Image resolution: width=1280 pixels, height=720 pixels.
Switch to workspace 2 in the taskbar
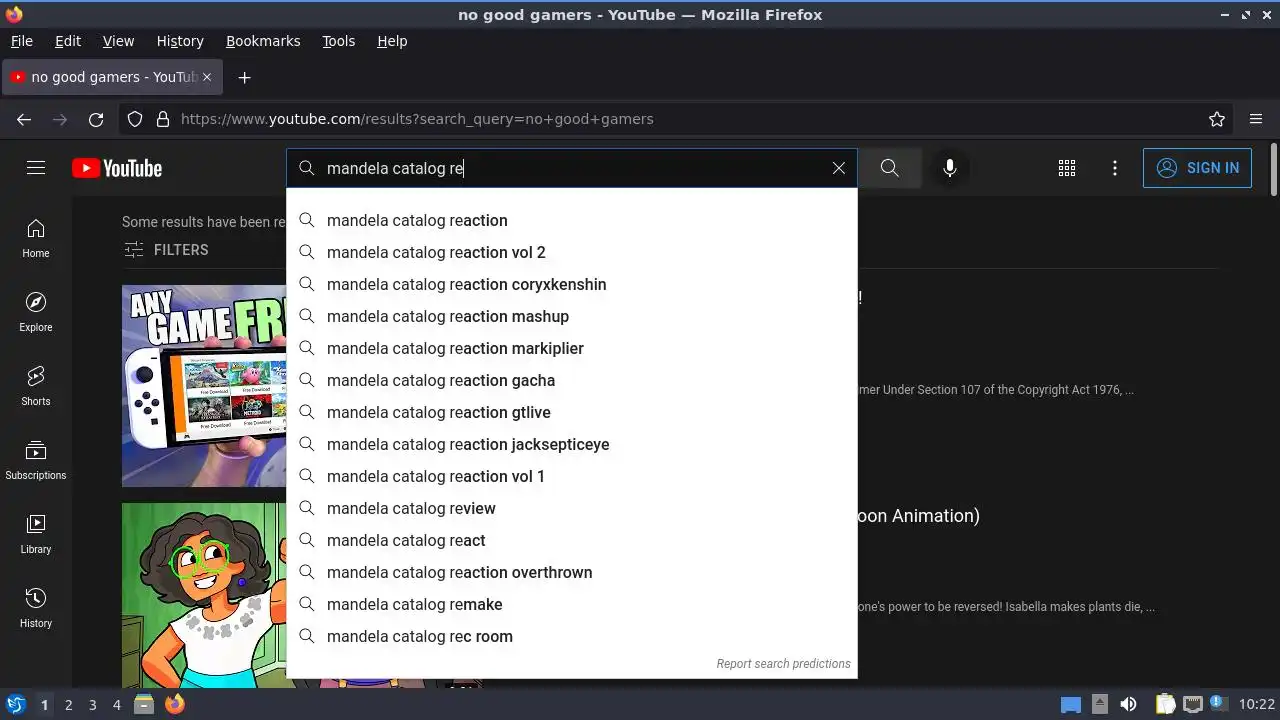(x=69, y=705)
